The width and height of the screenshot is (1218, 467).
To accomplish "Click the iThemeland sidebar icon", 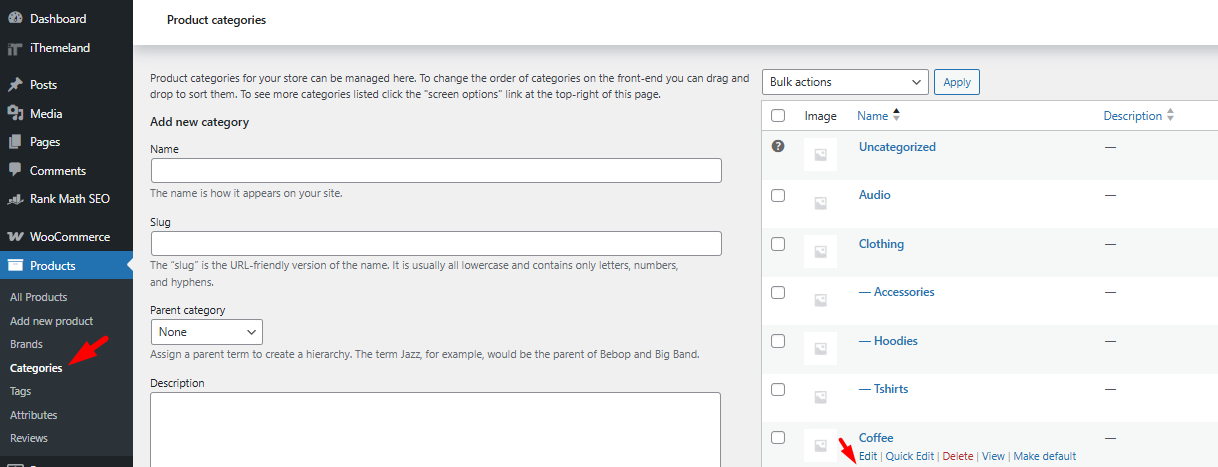I will tap(15, 48).
